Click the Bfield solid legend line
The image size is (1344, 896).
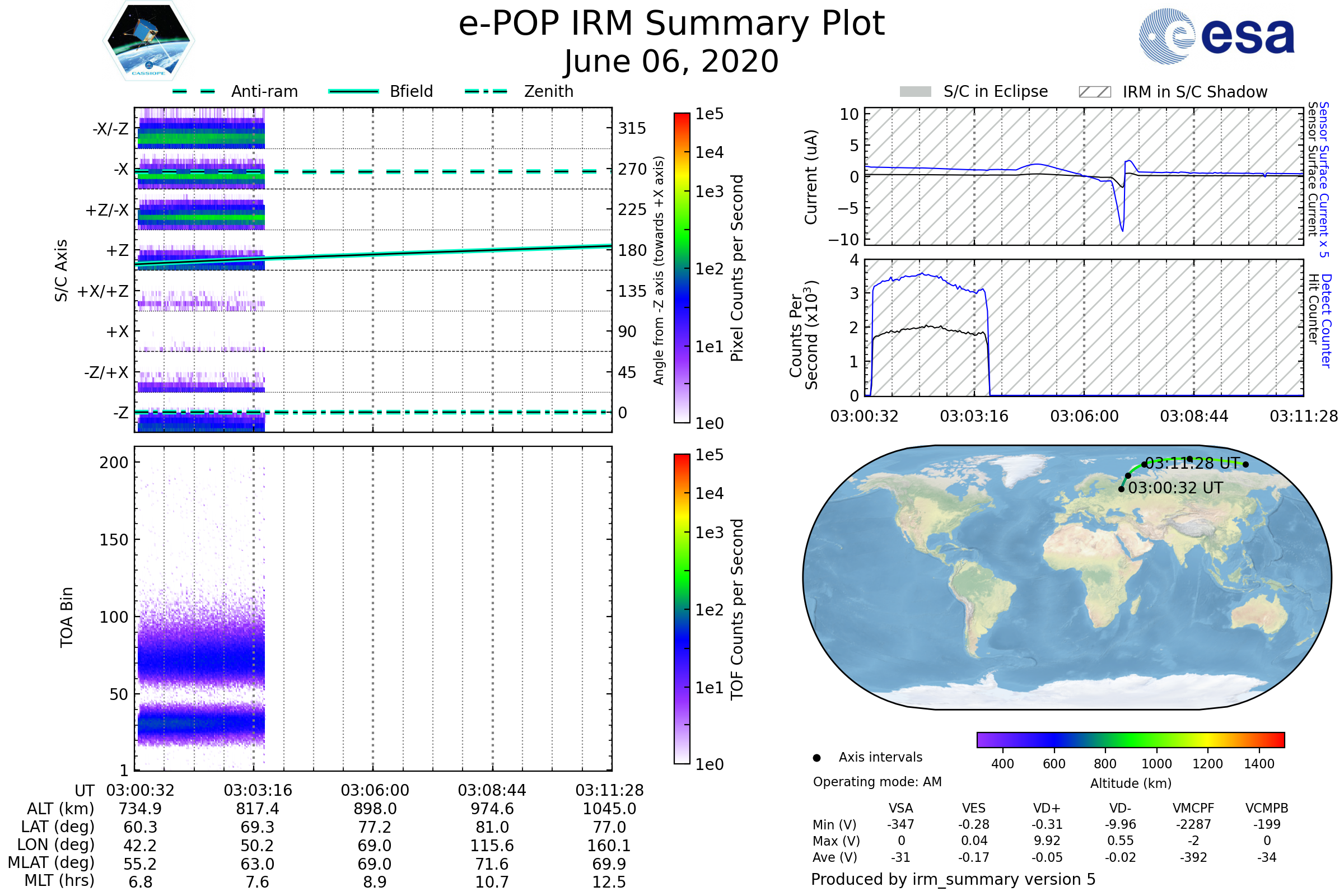click(x=353, y=91)
